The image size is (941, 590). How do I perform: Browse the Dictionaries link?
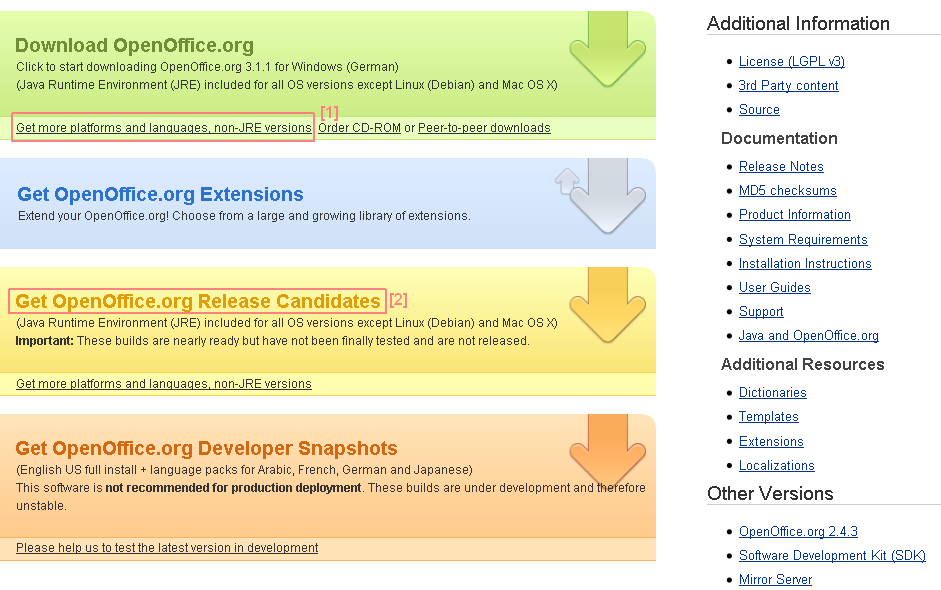772,393
